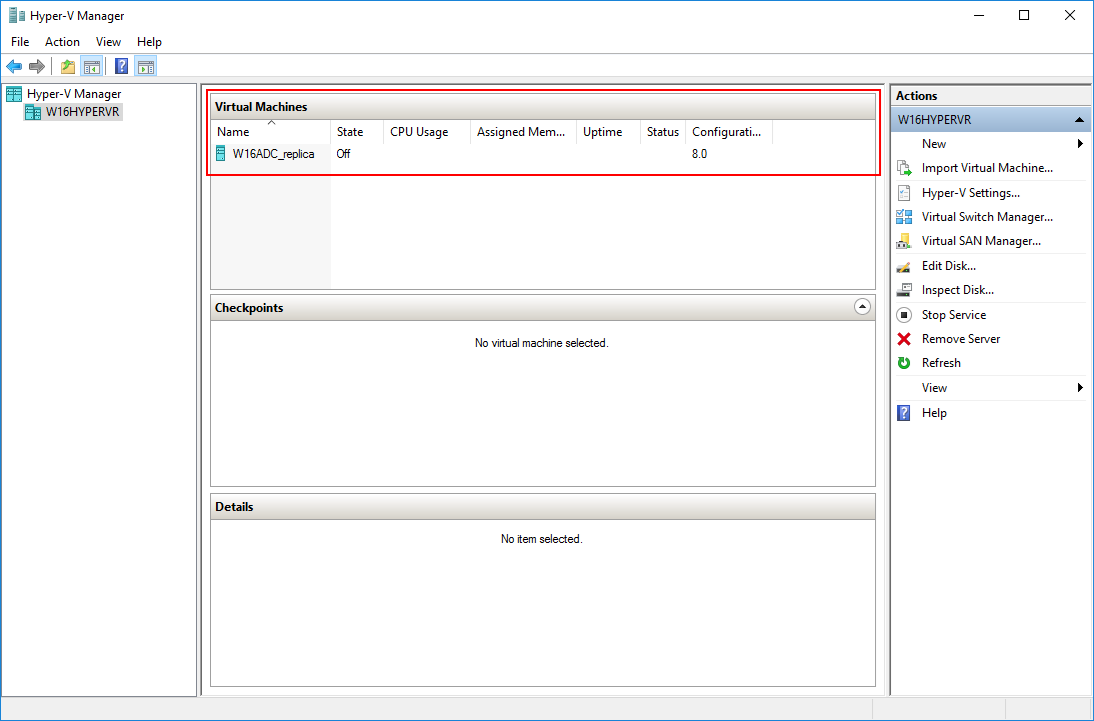1094x721 pixels.
Task: Click the Edit Disk icon
Action: pyautogui.click(x=904, y=266)
